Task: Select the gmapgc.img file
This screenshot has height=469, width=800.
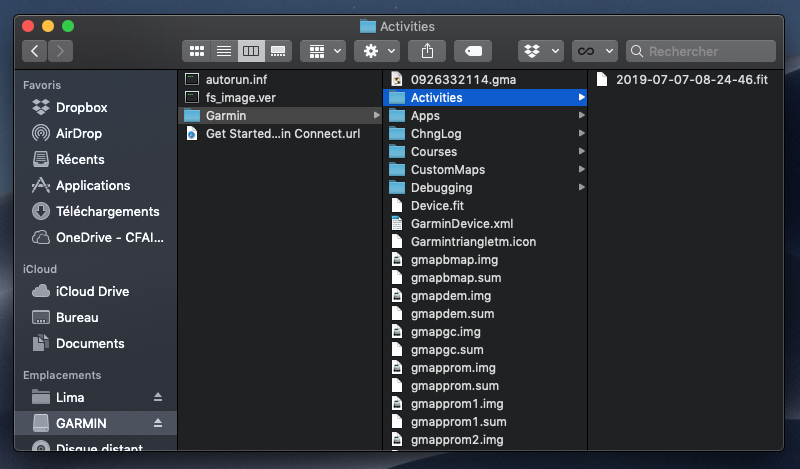Action: point(485,332)
